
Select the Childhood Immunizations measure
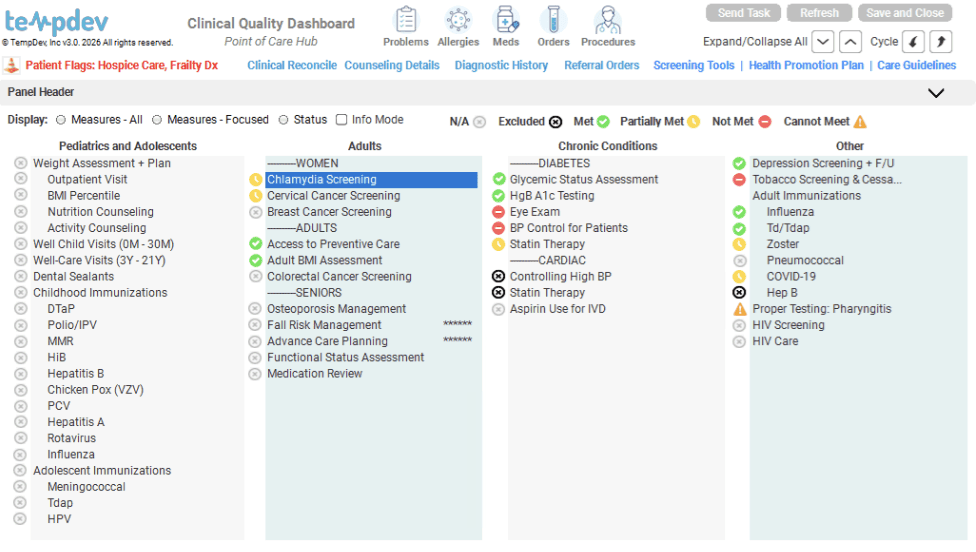[x=100, y=293]
